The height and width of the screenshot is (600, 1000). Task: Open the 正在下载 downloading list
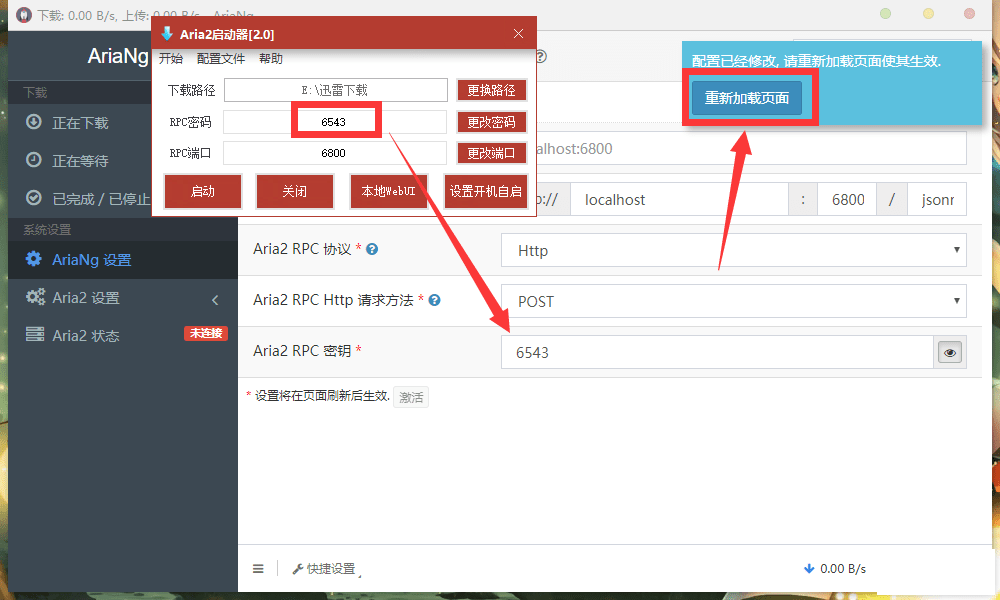80,123
